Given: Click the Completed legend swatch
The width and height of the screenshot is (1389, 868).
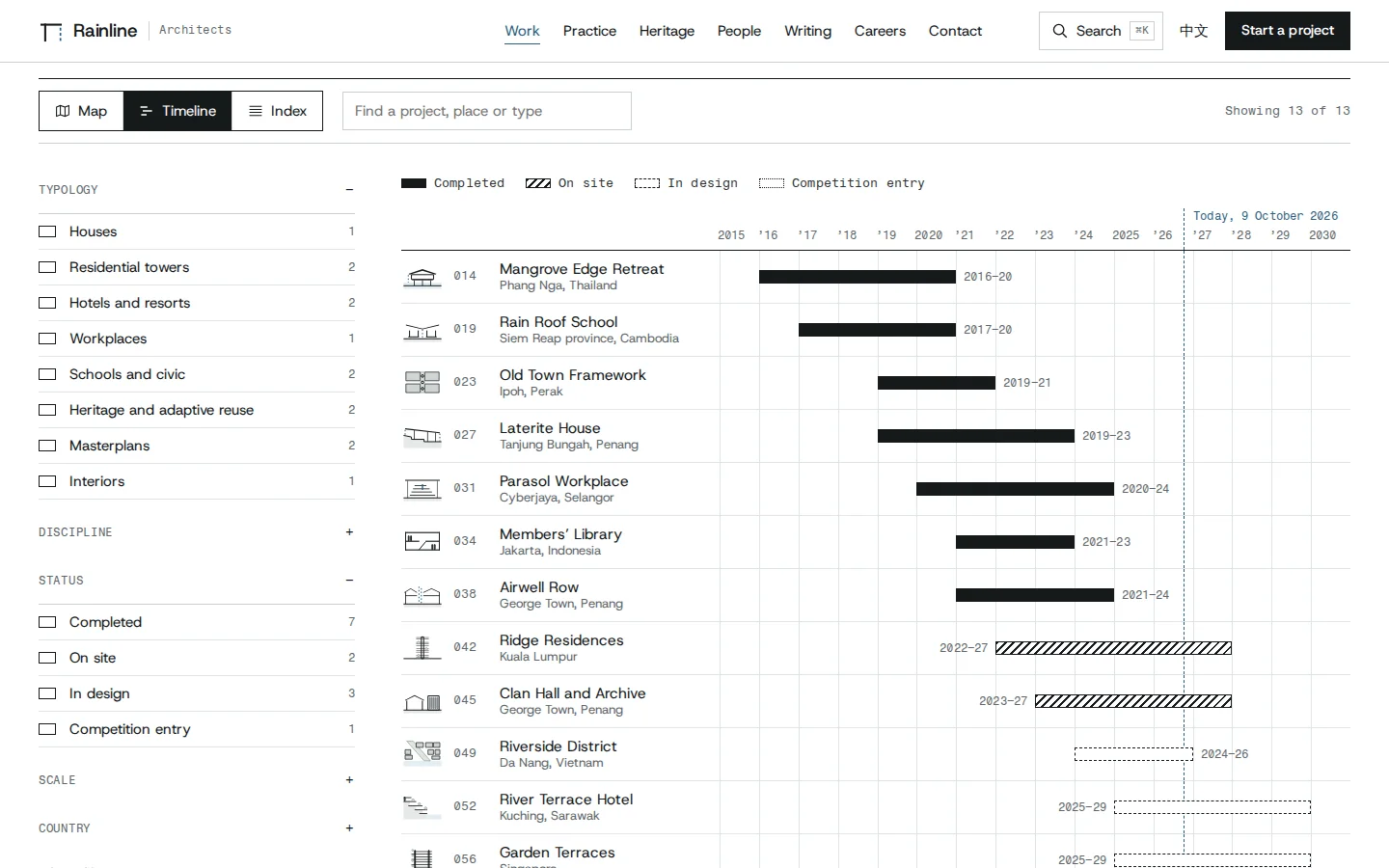Looking at the screenshot, I should pyautogui.click(x=414, y=183).
